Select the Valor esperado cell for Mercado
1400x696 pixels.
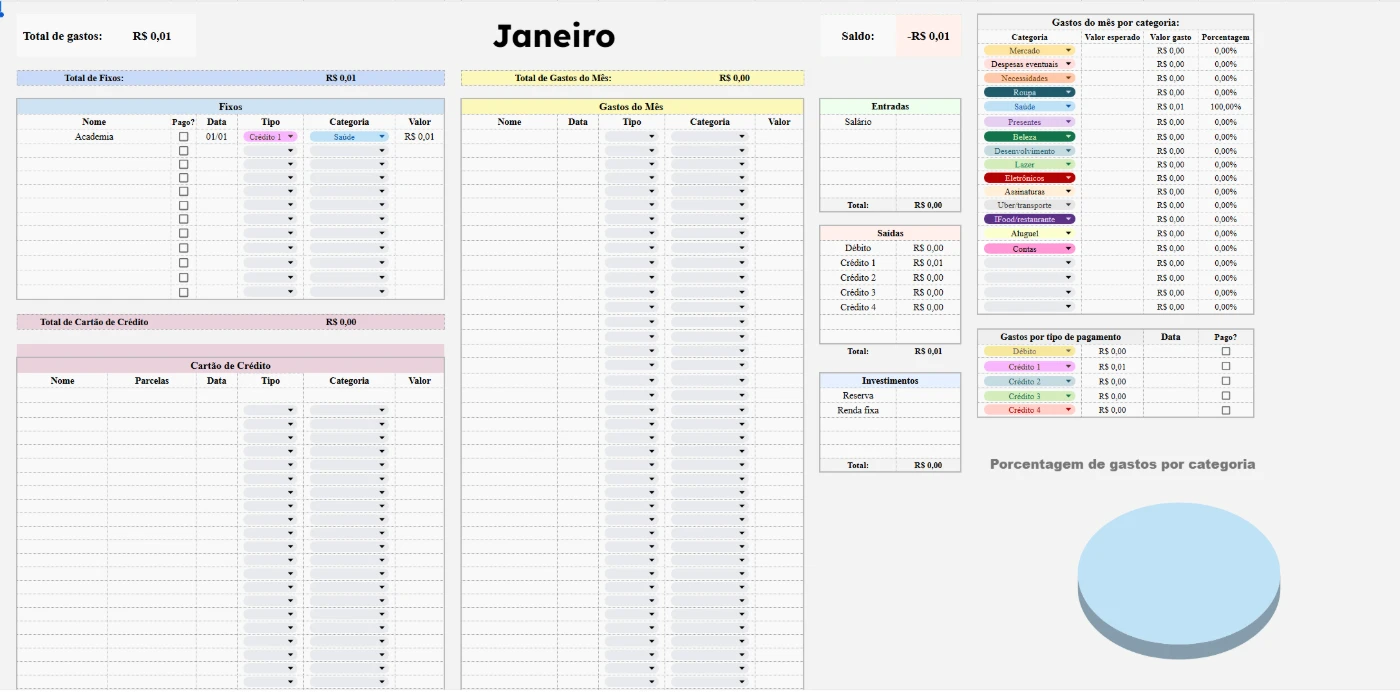pyautogui.click(x=1111, y=50)
